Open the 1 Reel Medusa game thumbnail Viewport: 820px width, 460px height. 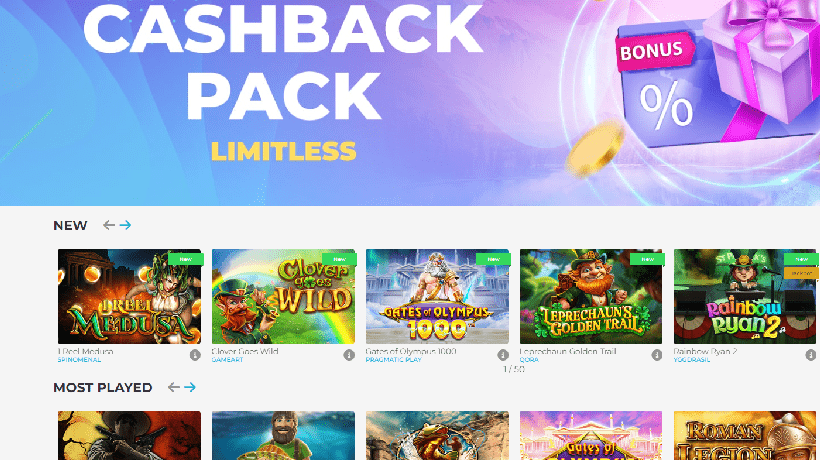[x=129, y=296]
